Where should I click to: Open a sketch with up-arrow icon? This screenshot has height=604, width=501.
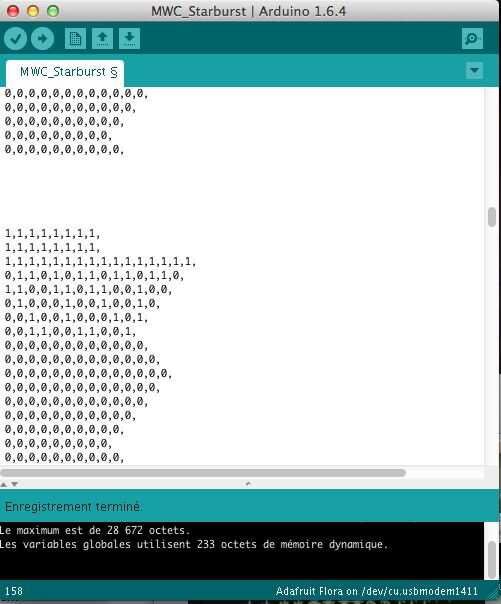[x=102, y=39]
